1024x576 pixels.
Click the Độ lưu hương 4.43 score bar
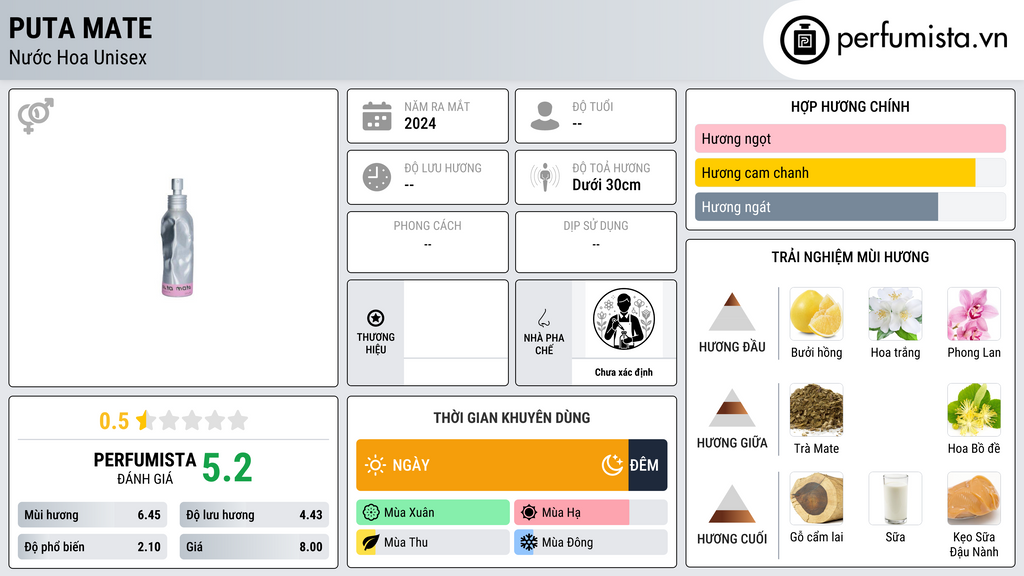point(254,515)
